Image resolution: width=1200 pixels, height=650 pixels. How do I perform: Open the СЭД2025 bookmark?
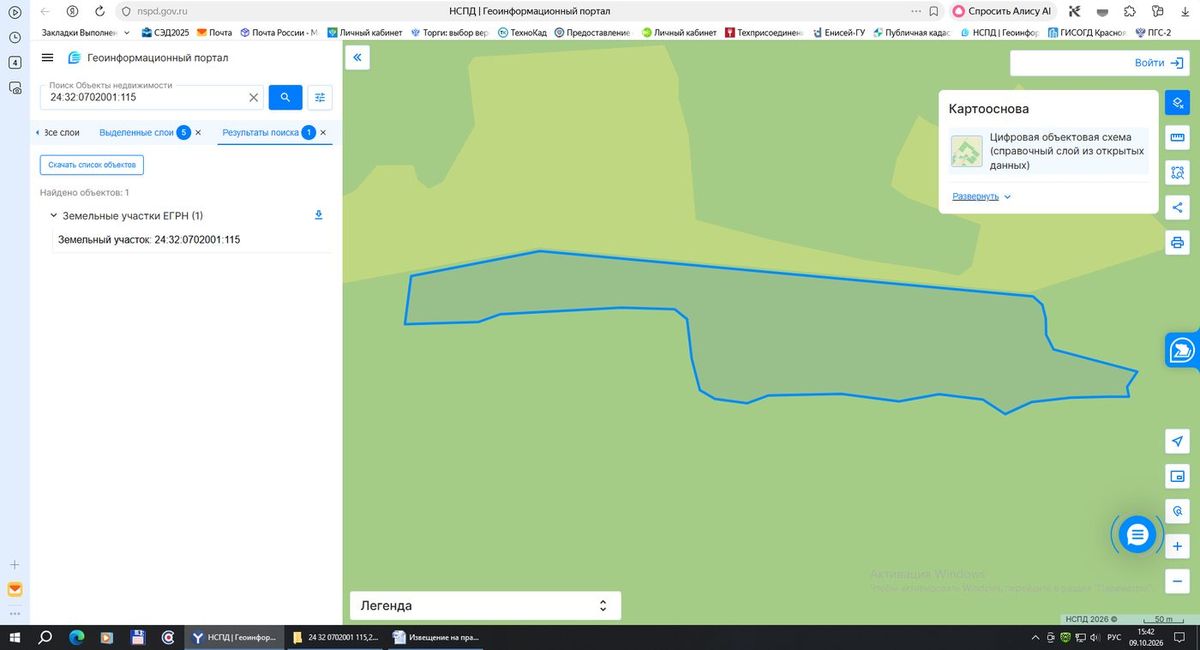point(165,33)
